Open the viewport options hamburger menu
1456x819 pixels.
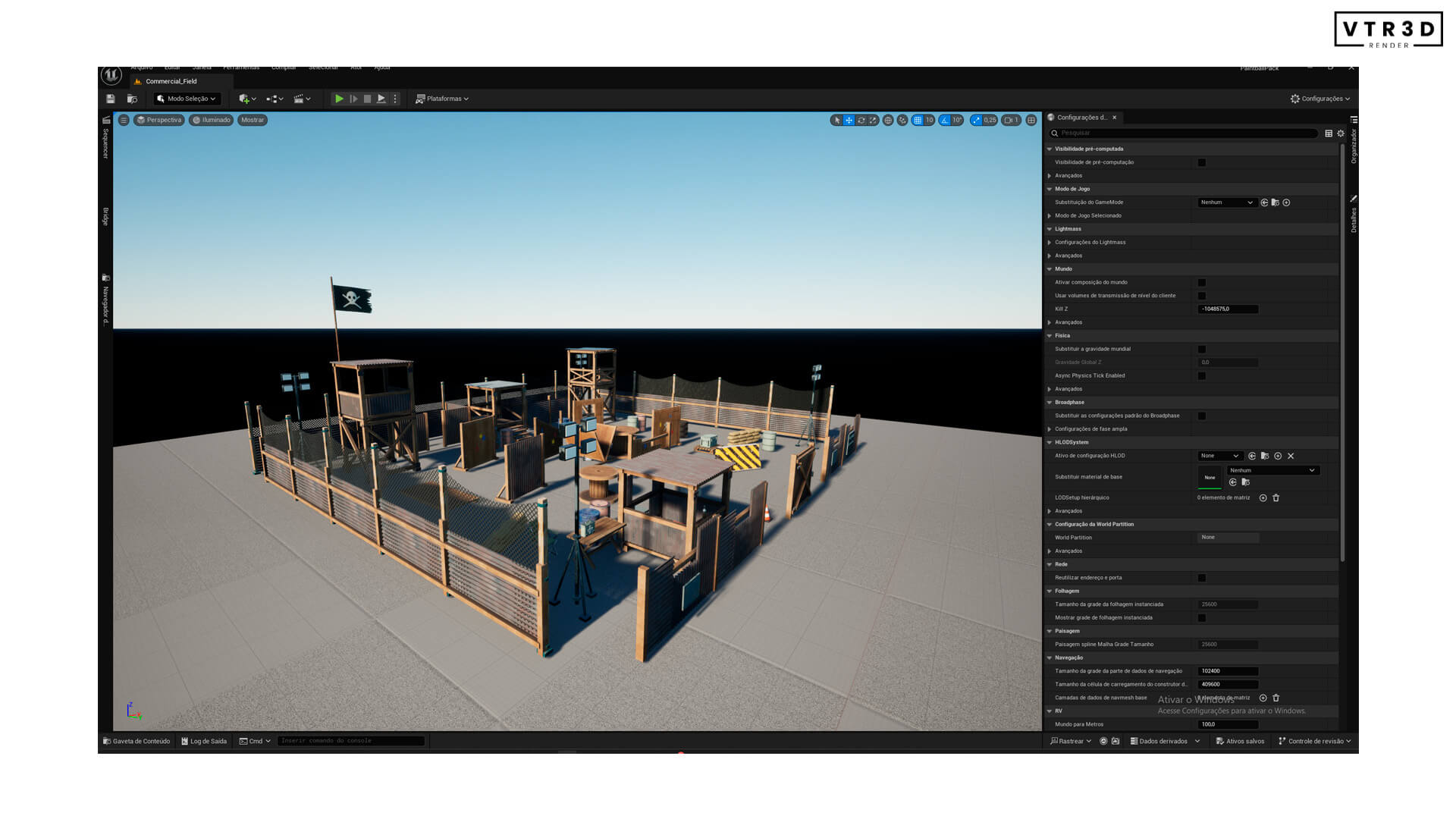(124, 120)
